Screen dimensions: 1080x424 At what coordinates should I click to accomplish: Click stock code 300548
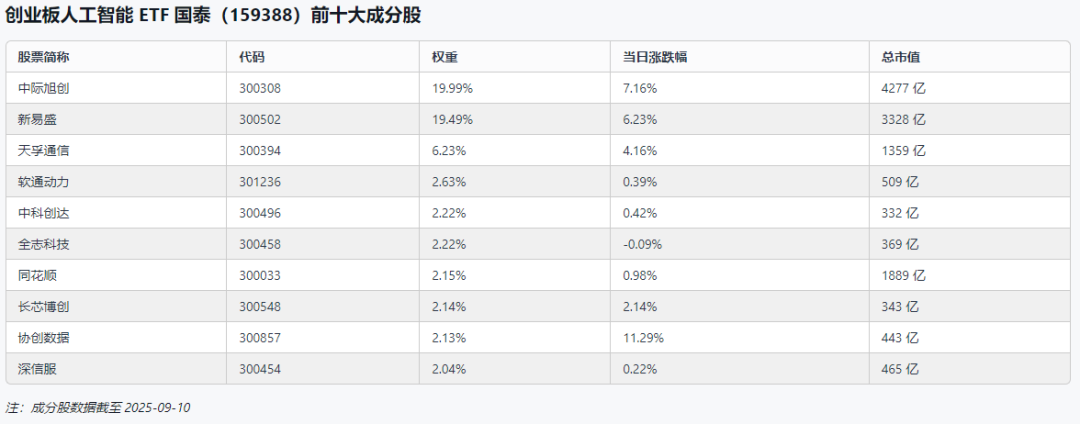click(260, 306)
